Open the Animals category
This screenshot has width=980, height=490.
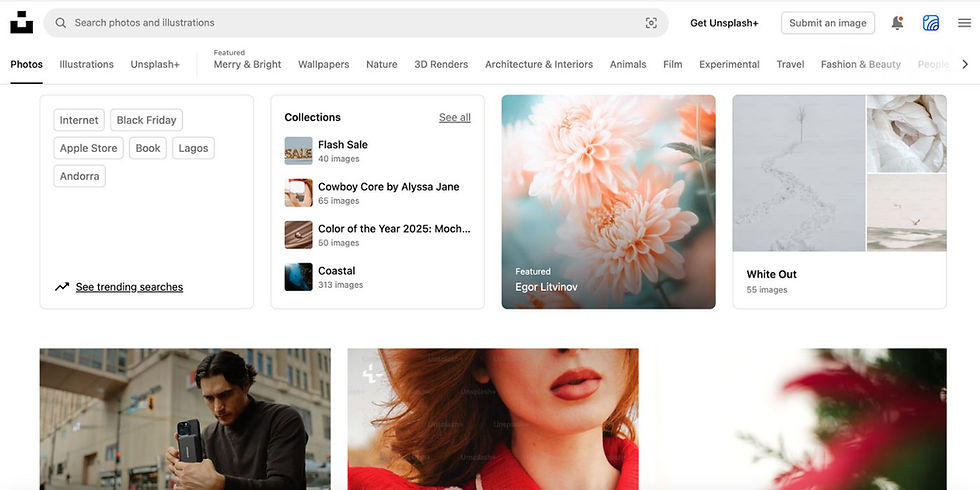(x=628, y=64)
